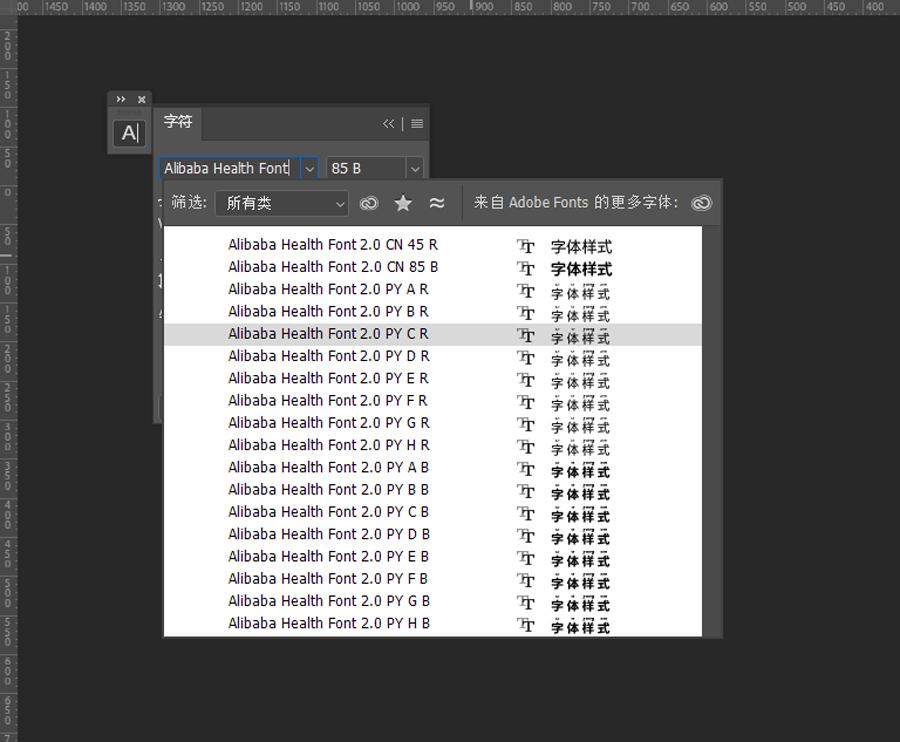Switch to the 字符 tab

click(178, 122)
